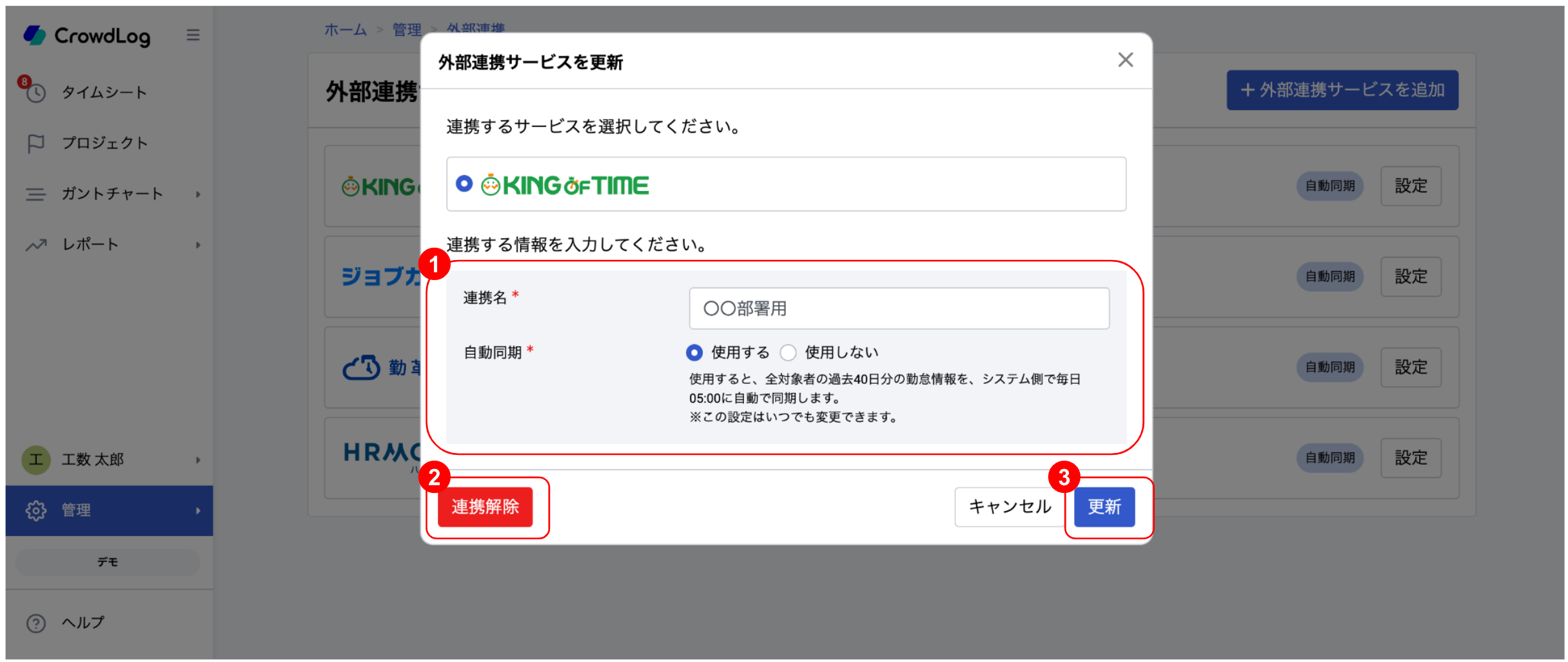Viewport: 1568px width, 662px height.
Task: Click 設定 in the ジョブカン row
Action: tap(1411, 277)
